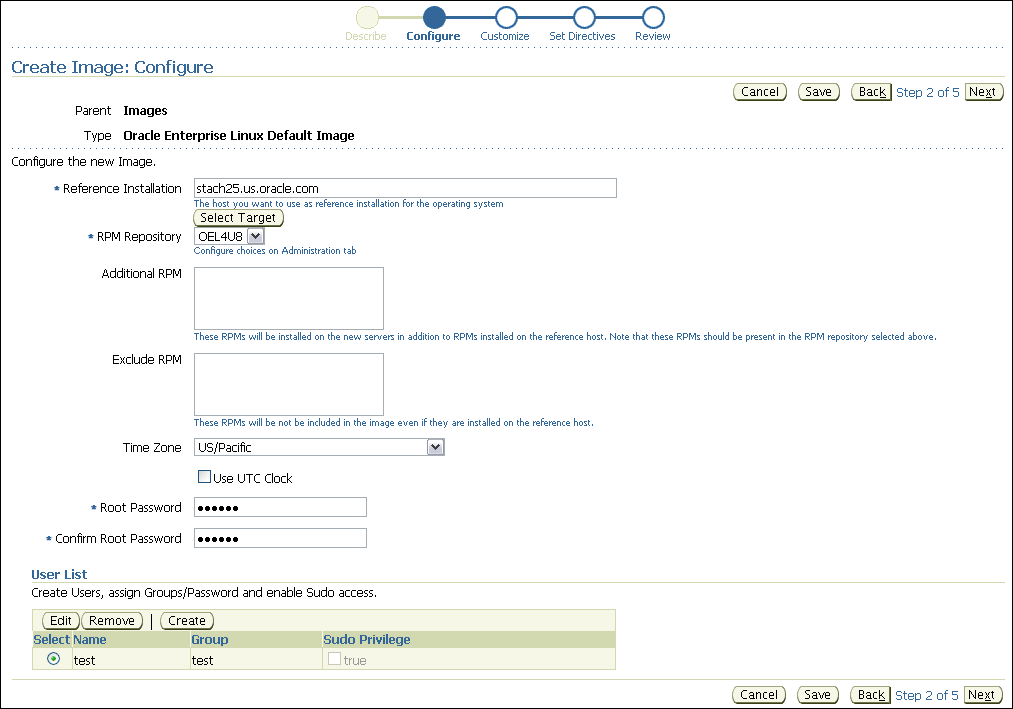
Task: Click the 'Create Image: Configure' page heading
Action: tap(112, 67)
